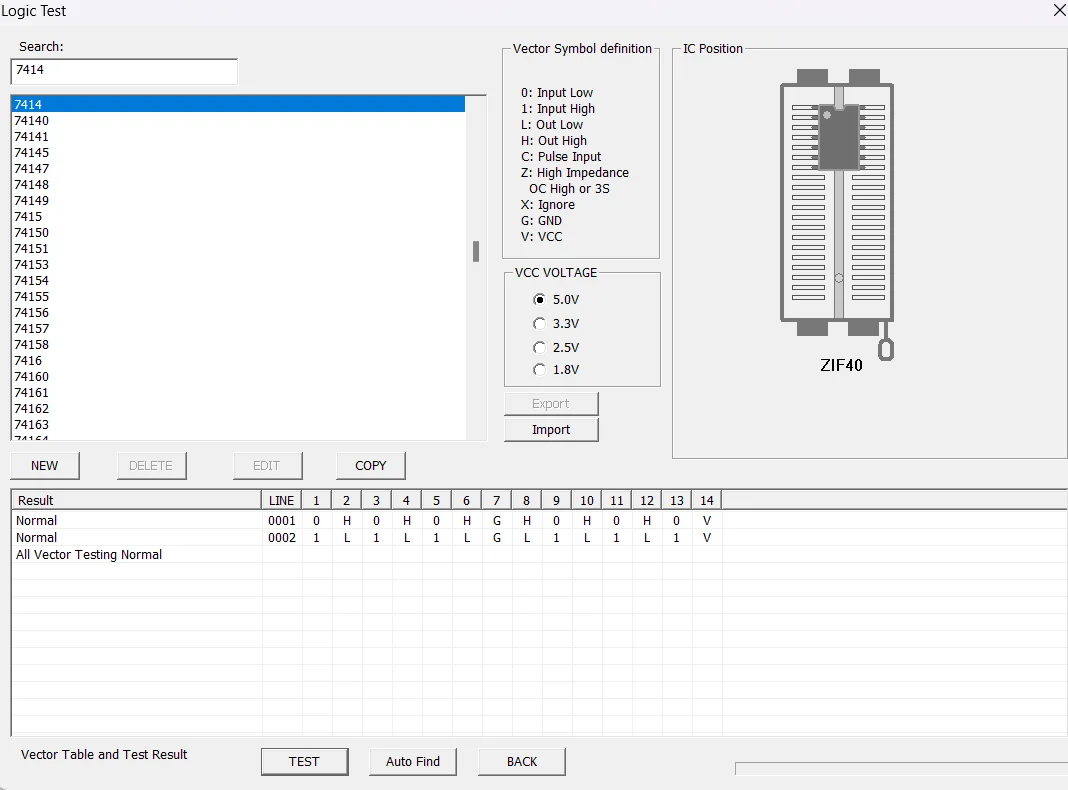This screenshot has height=790, width=1068.
Task: Click the NEW button
Action: click(x=45, y=466)
